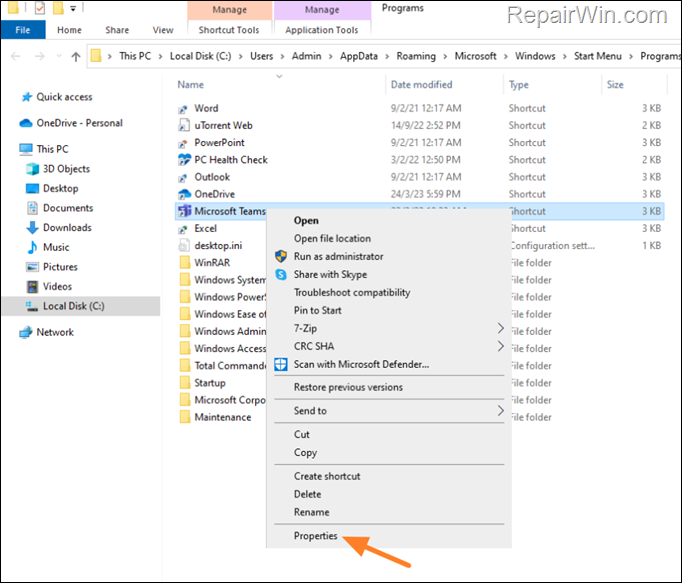
Task: Open the recent locations dropdown arrow
Action: coord(59,57)
